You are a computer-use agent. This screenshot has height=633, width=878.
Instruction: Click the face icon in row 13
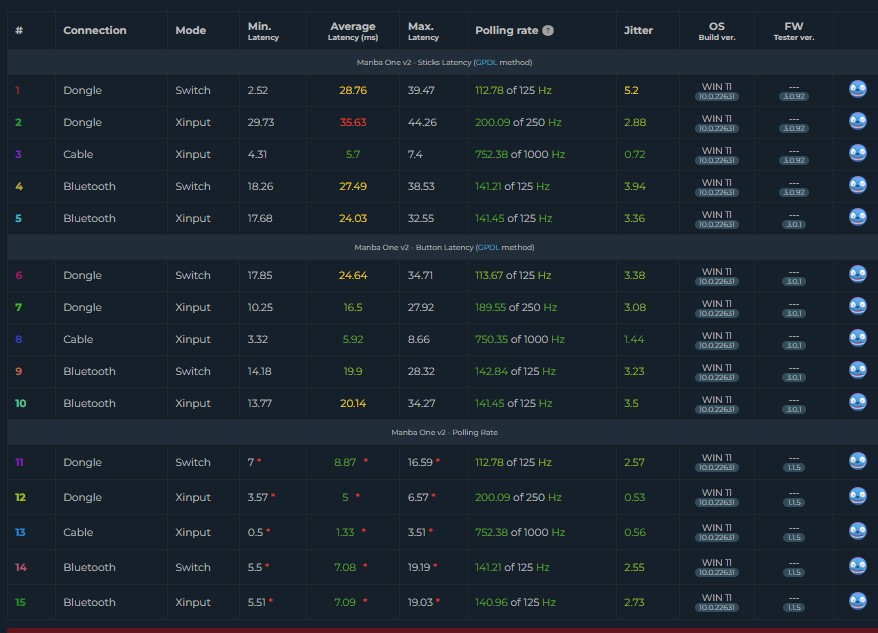coord(857,530)
